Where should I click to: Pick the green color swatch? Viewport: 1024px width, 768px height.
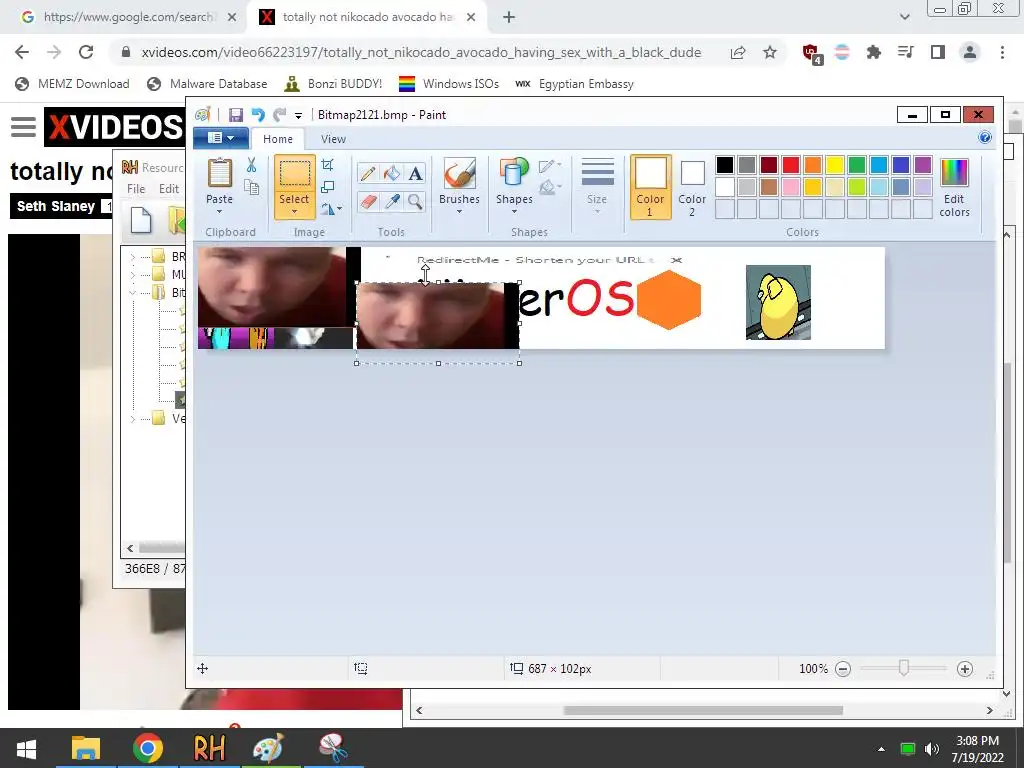pyautogui.click(x=857, y=165)
